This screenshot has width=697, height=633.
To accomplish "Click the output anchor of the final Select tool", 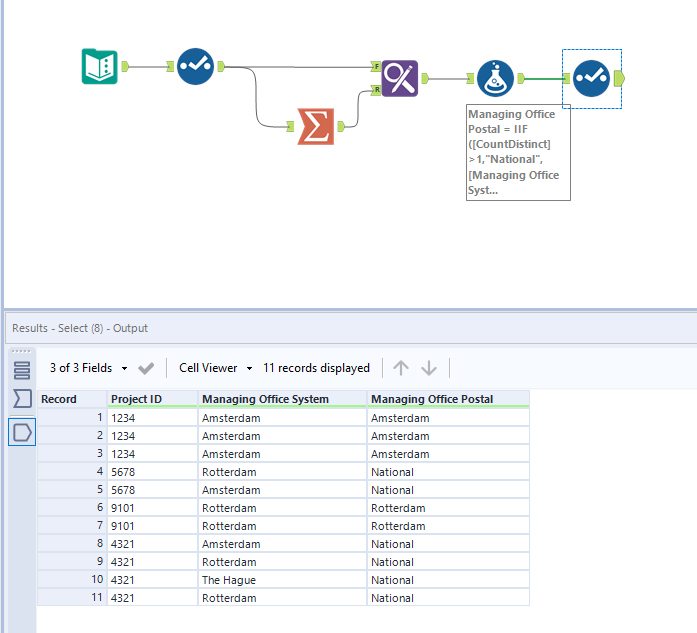I will point(619,78).
